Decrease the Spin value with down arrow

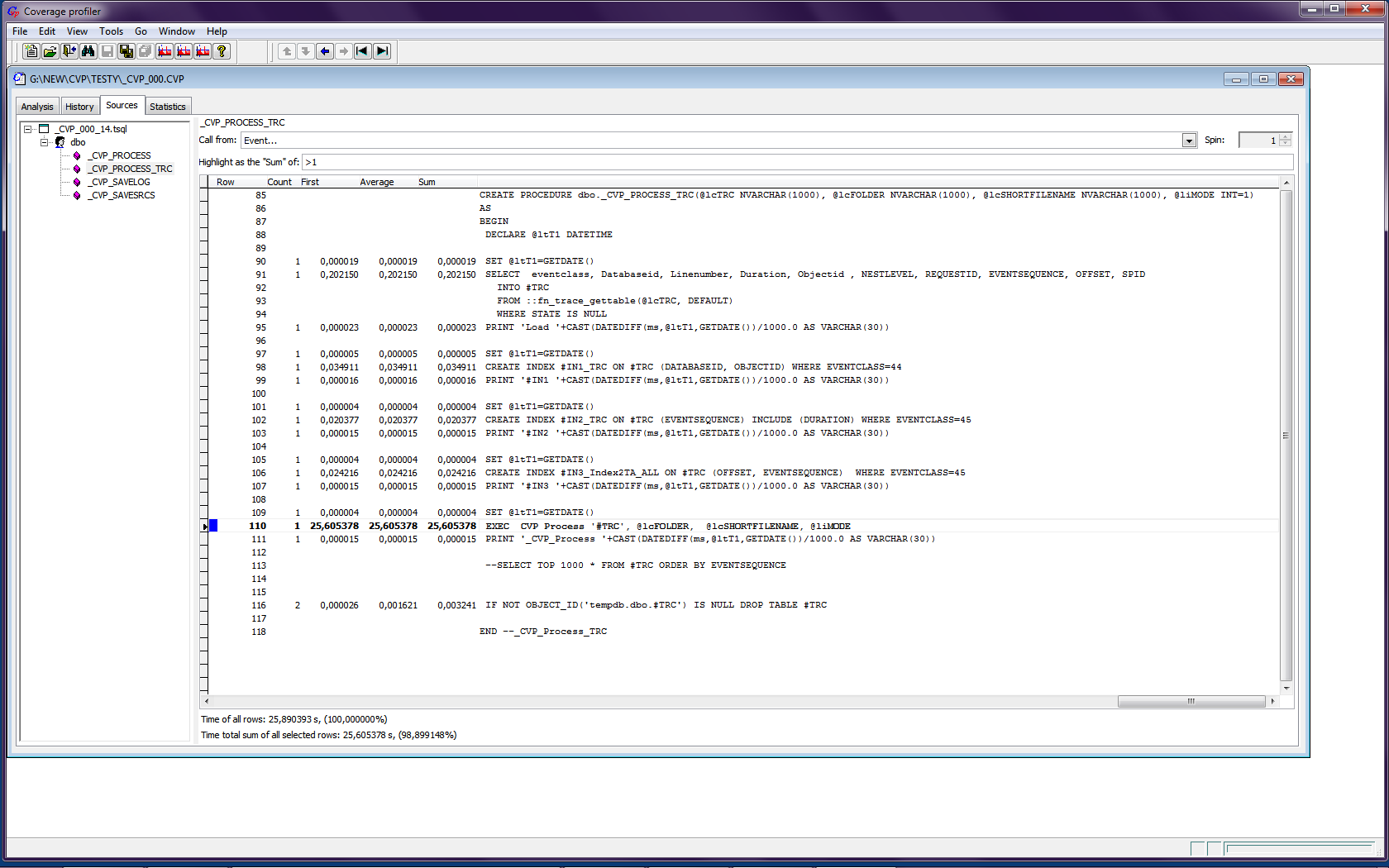[x=1285, y=144]
